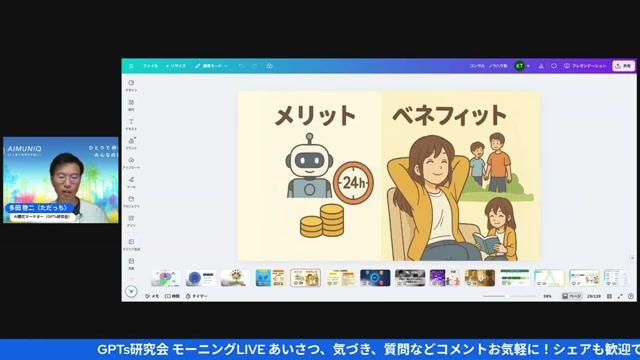640x360 pixels.
Task: Click the presenter webcam video overlay
Action: point(61,180)
